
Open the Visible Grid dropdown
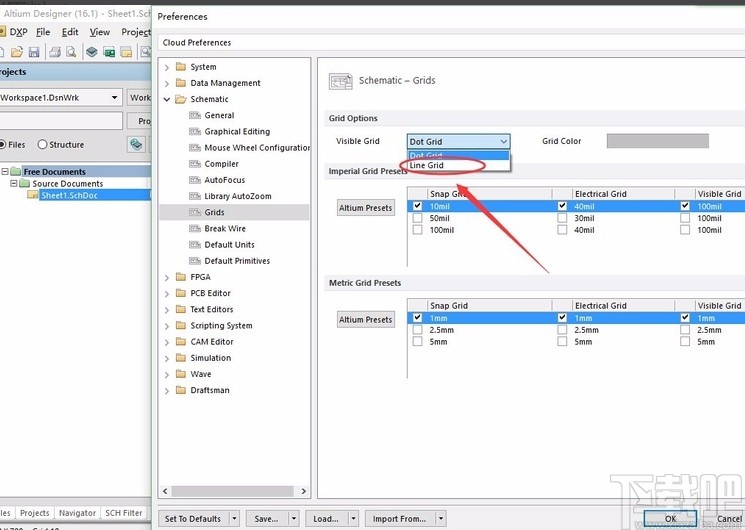[458, 141]
